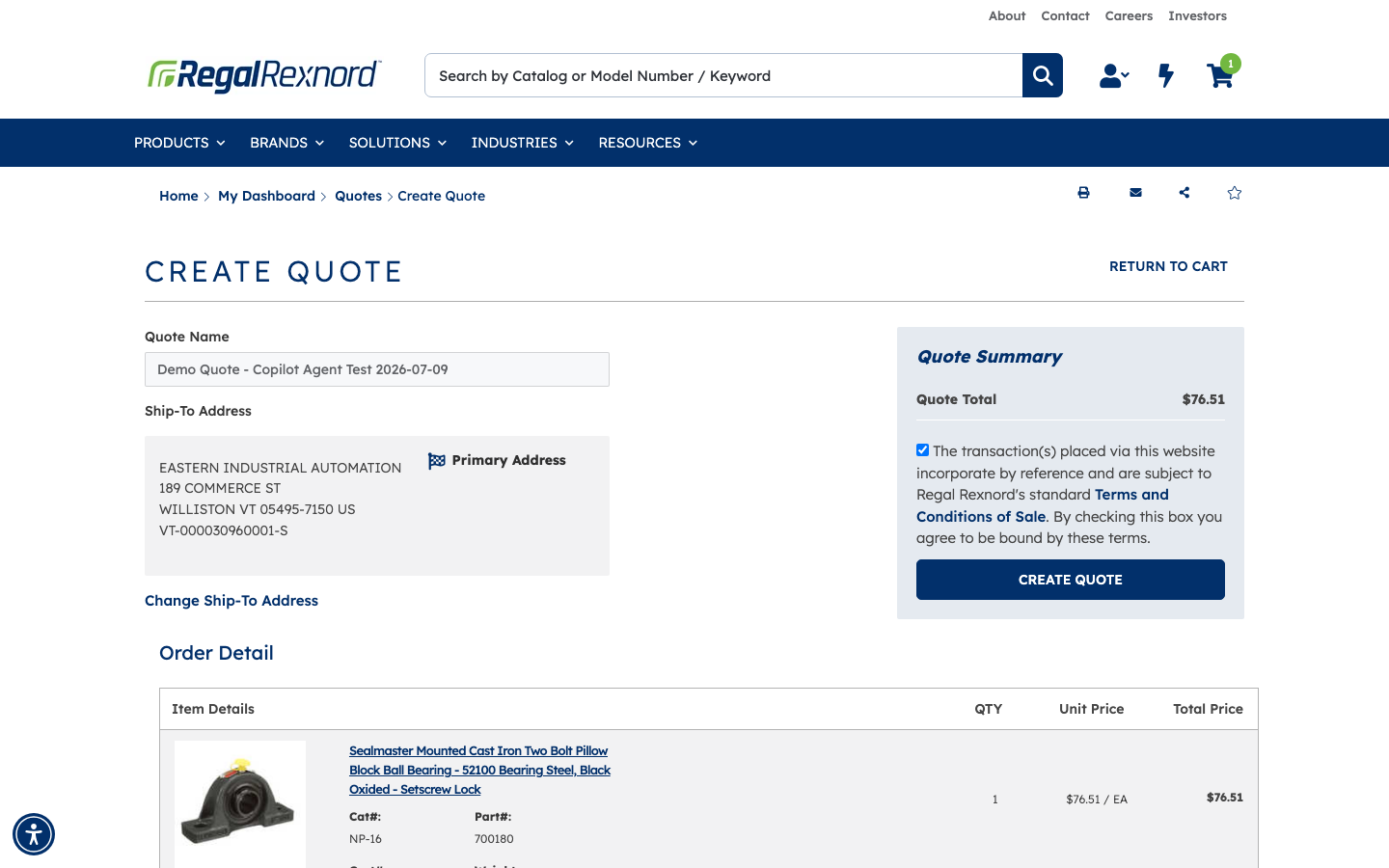1389x868 pixels.
Task: Expand the PRODUCTS menu
Action: tap(179, 143)
